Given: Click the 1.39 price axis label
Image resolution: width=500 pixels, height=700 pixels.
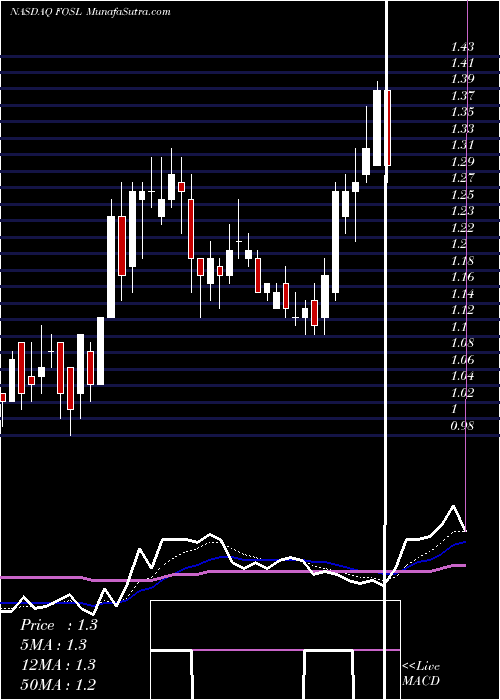Looking at the screenshot, I should click(x=462, y=79).
